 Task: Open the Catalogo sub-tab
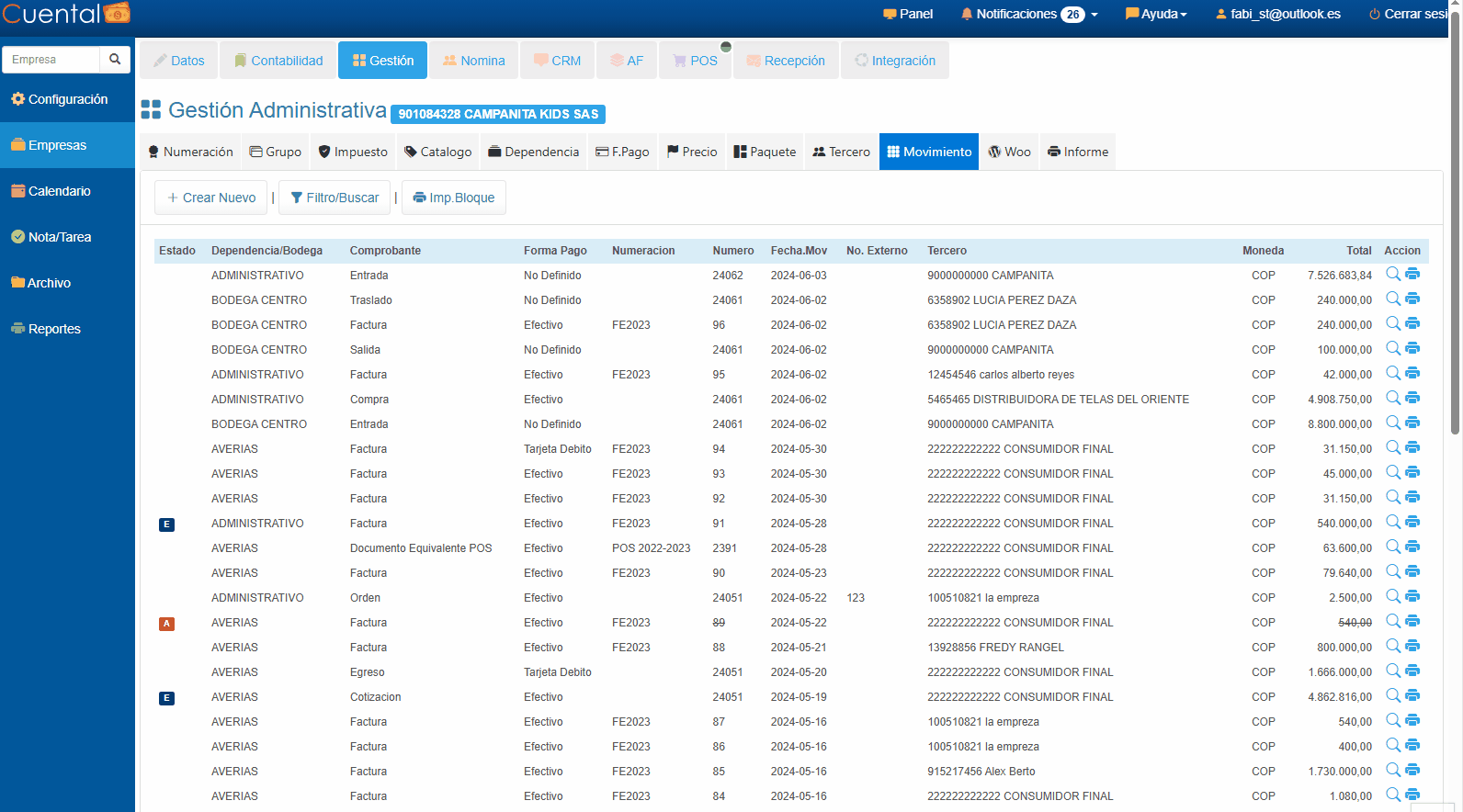coord(438,152)
